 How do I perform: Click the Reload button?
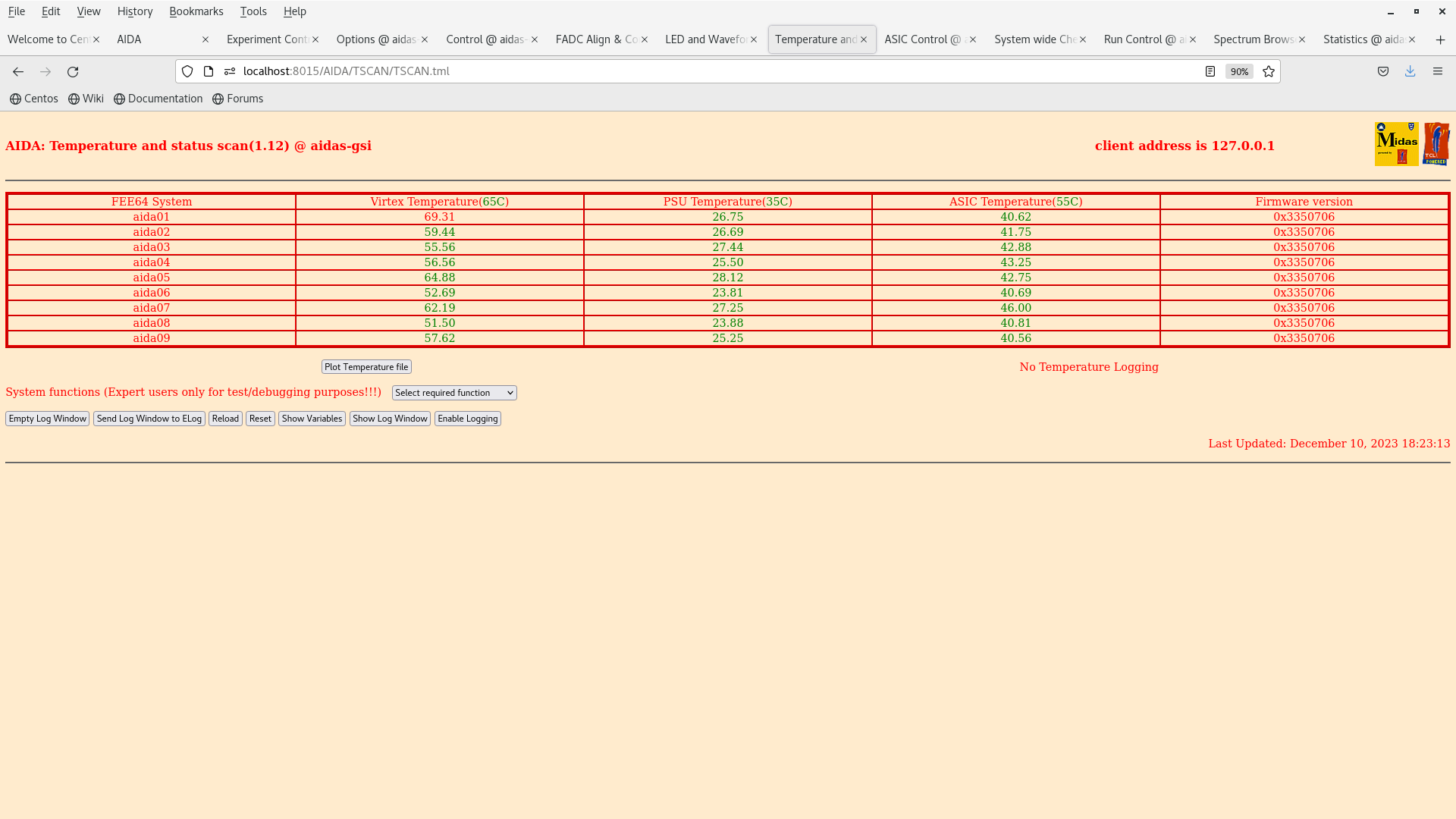(225, 418)
